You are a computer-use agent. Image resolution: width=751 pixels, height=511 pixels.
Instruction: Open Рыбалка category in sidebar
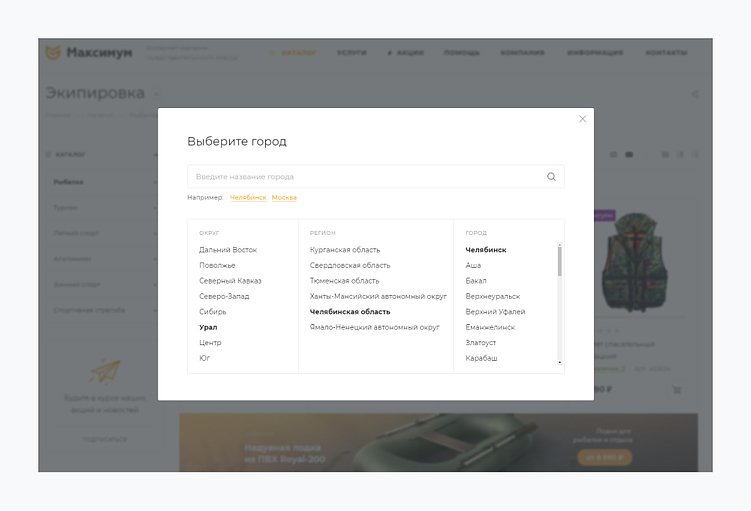pyautogui.click(x=68, y=182)
